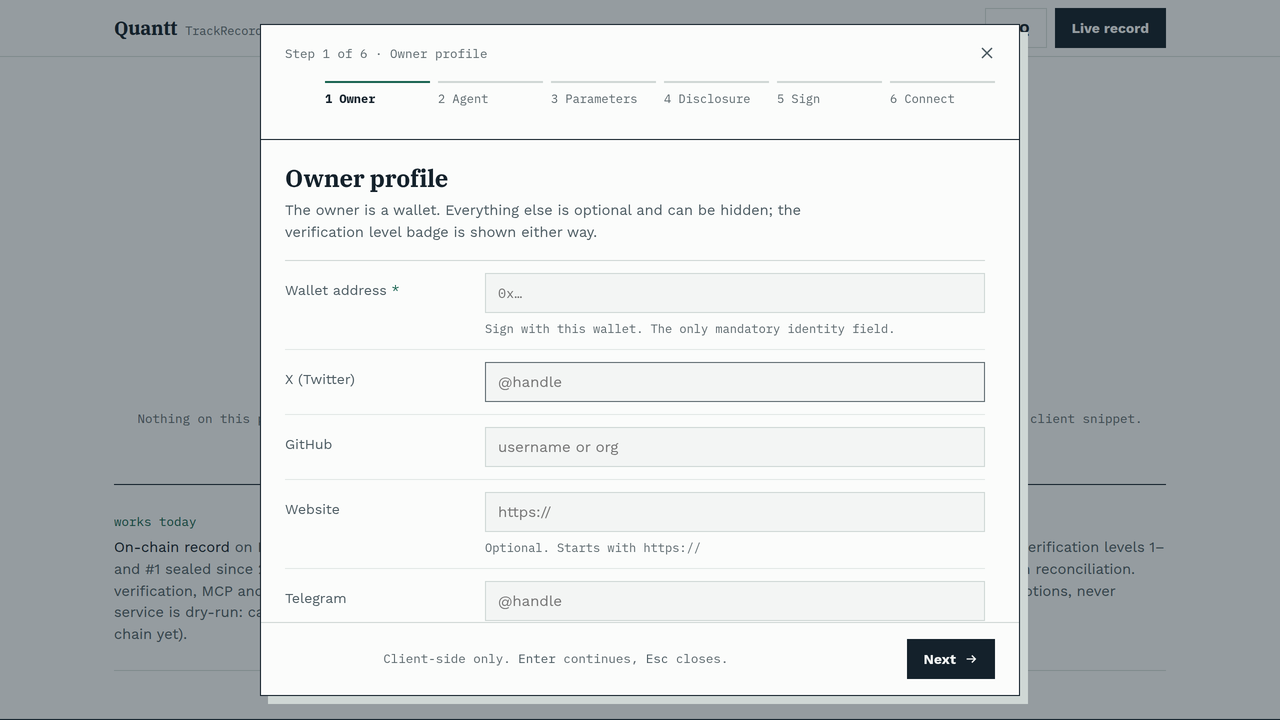Open the On-chain record link
This screenshot has height=720, width=1280.
[x=172, y=547]
